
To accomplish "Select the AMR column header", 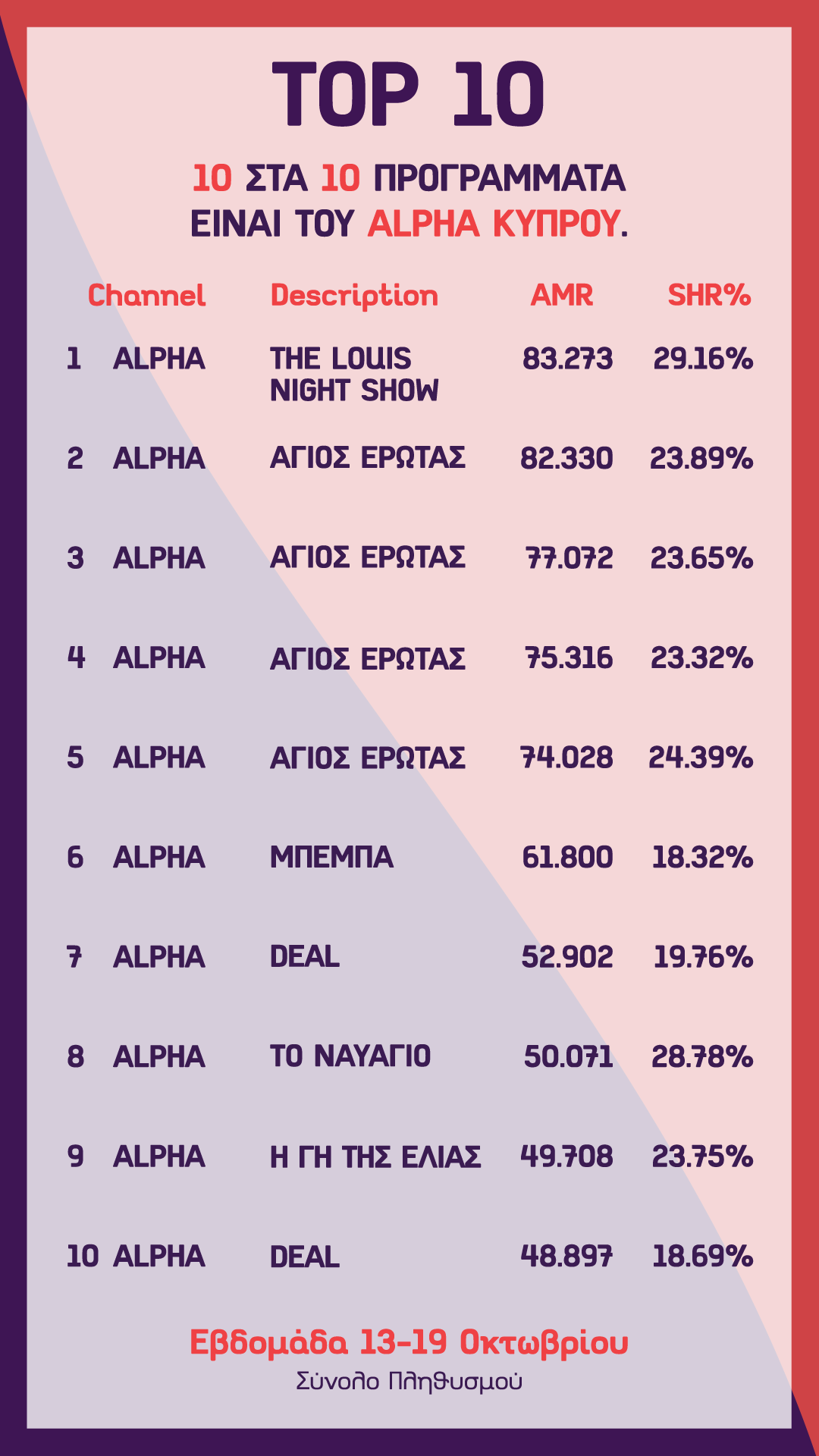I will (x=562, y=296).
